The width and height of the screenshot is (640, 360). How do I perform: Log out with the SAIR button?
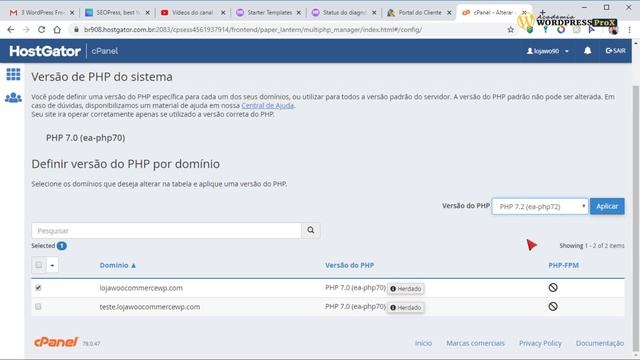coord(616,51)
